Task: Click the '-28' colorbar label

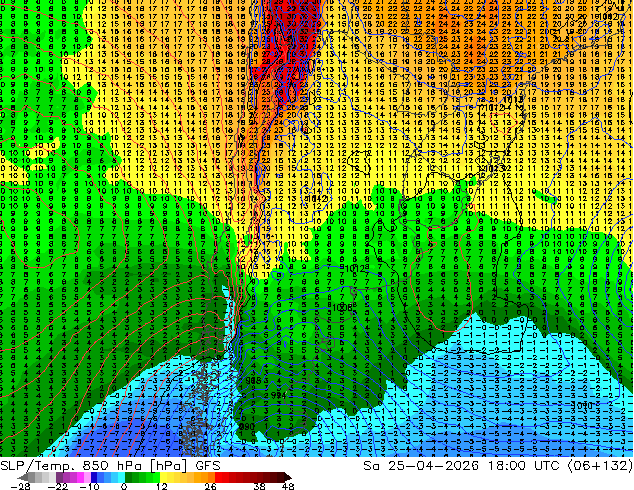Action: coord(19,486)
